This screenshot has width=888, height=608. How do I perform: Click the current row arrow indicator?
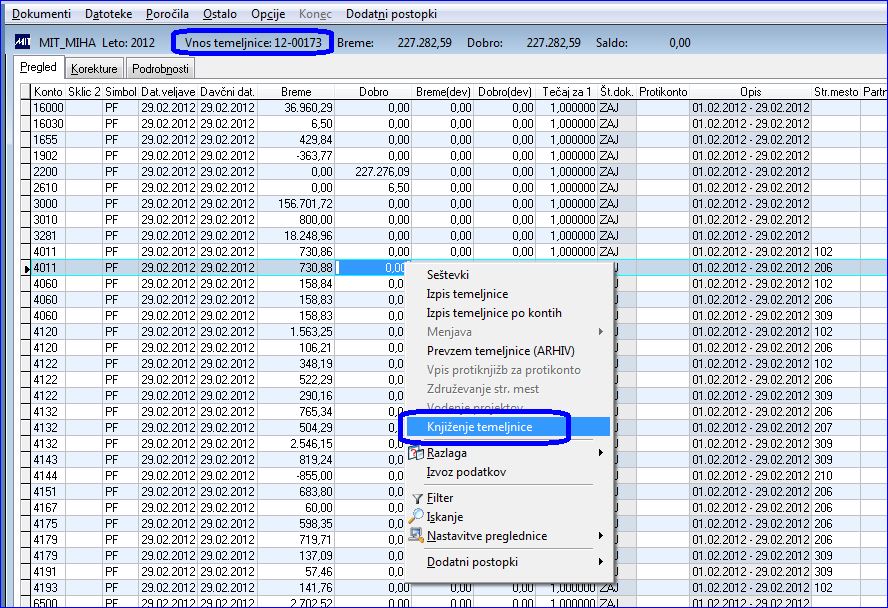pos(27,268)
